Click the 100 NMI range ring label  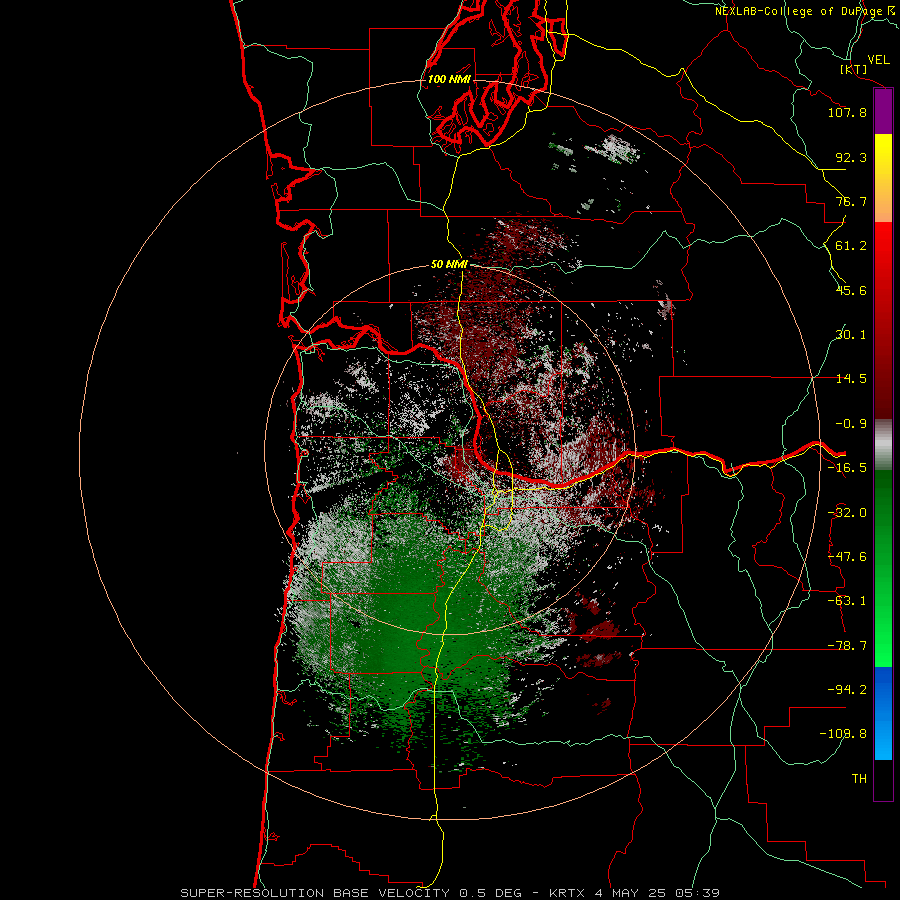point(449,79)
